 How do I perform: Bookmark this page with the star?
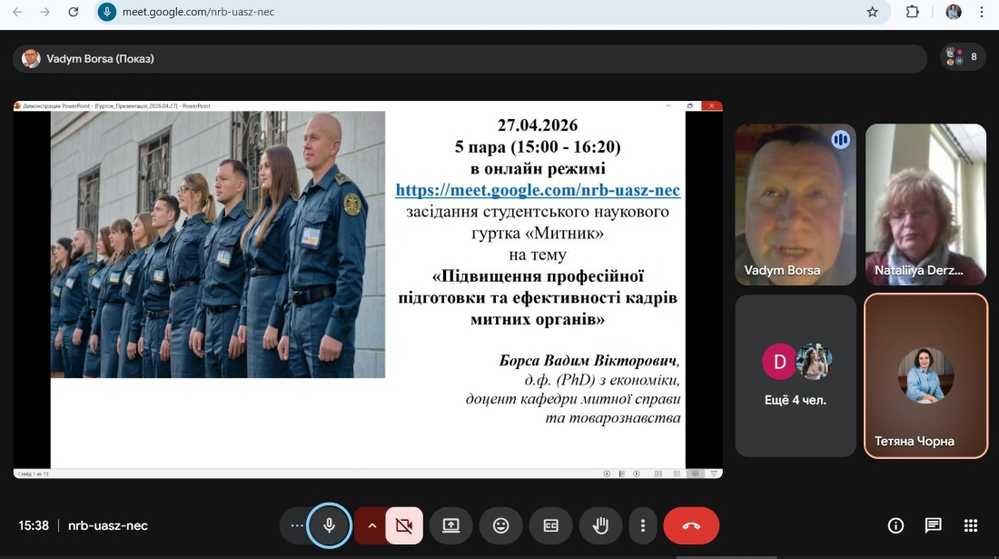tap(872, 12)
